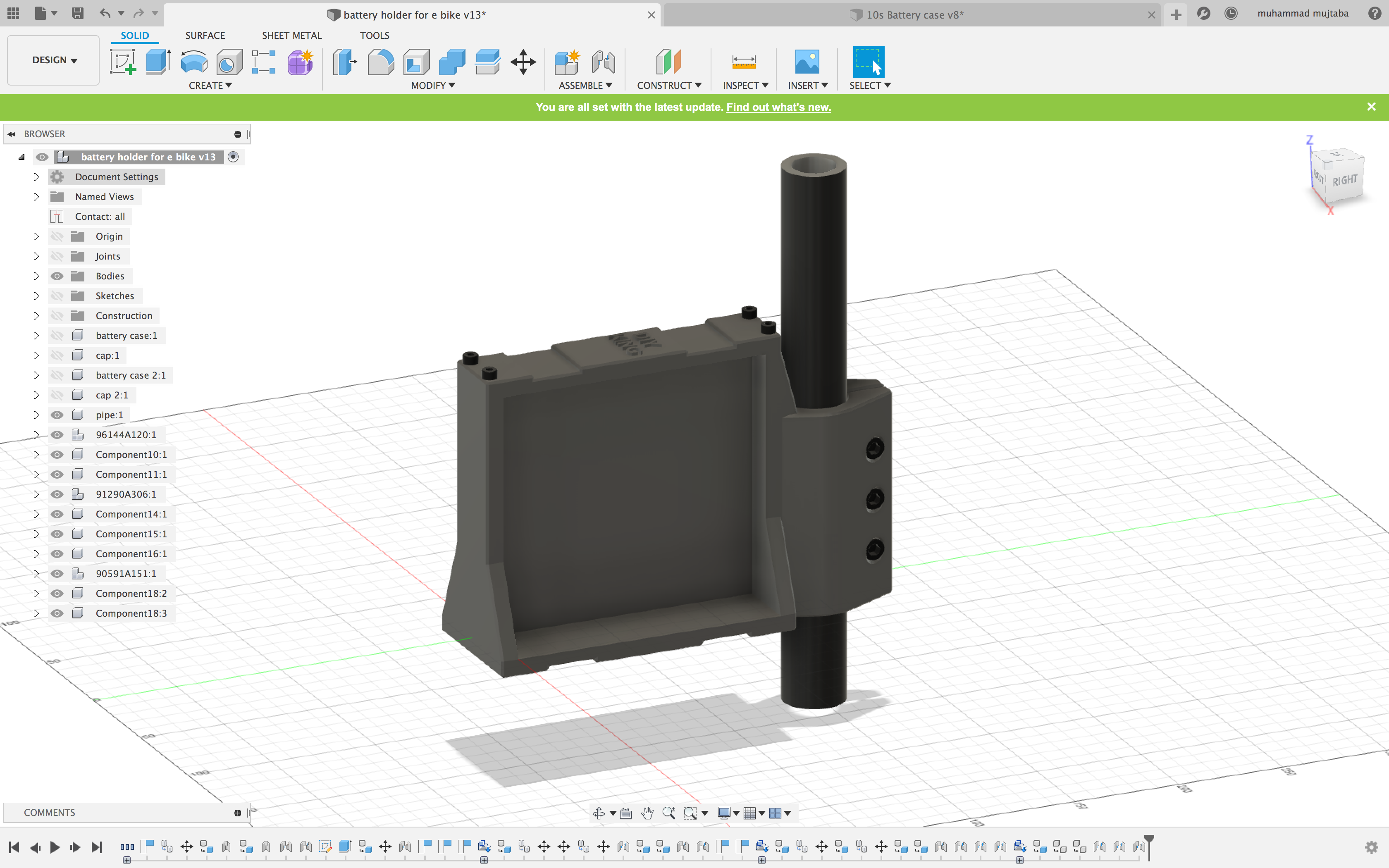This screenshot has width=1389, height=868.
Task: Expand the Sketches folder
Action: tap(36, 296)
